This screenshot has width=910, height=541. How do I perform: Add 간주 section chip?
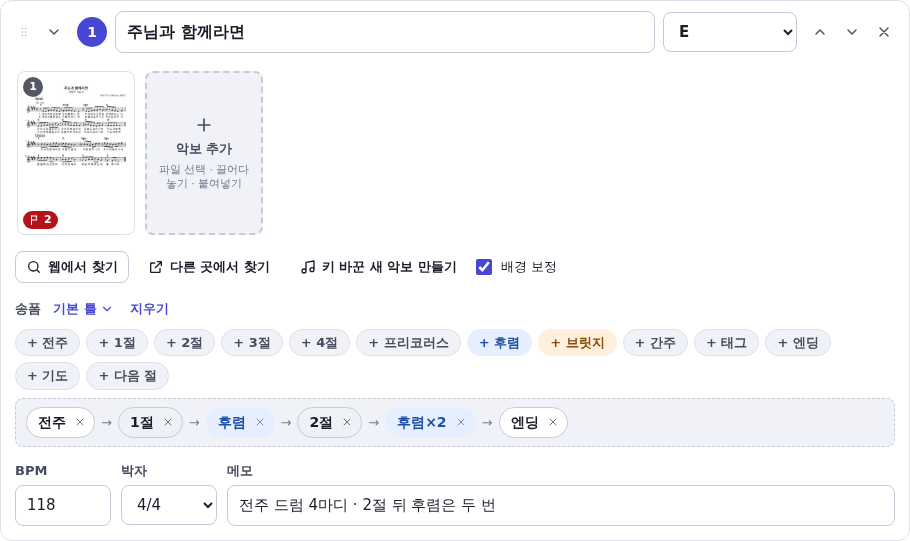(655, 342)
